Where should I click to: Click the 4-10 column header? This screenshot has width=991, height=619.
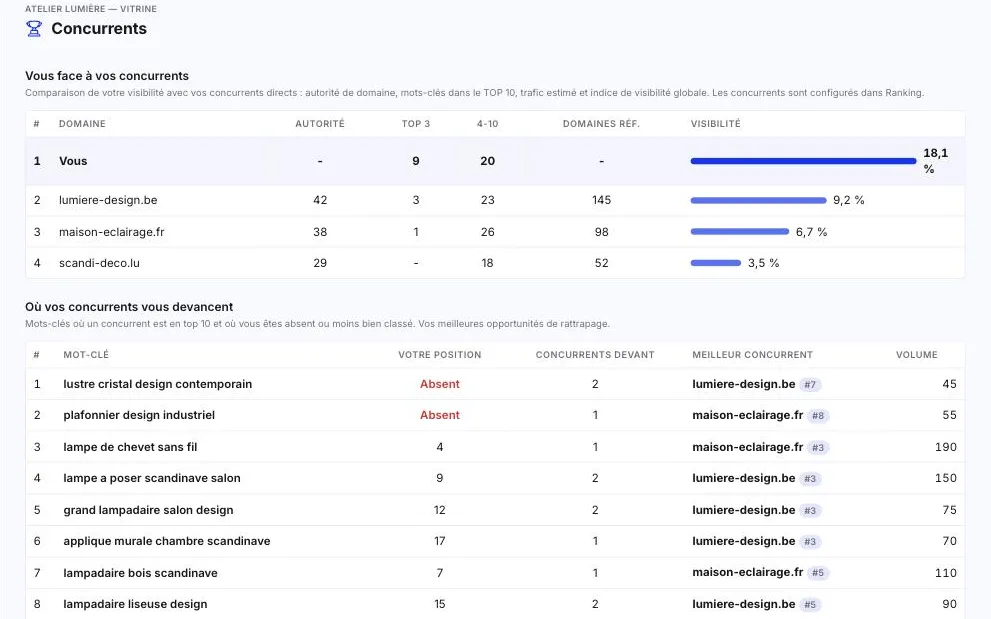487,124
